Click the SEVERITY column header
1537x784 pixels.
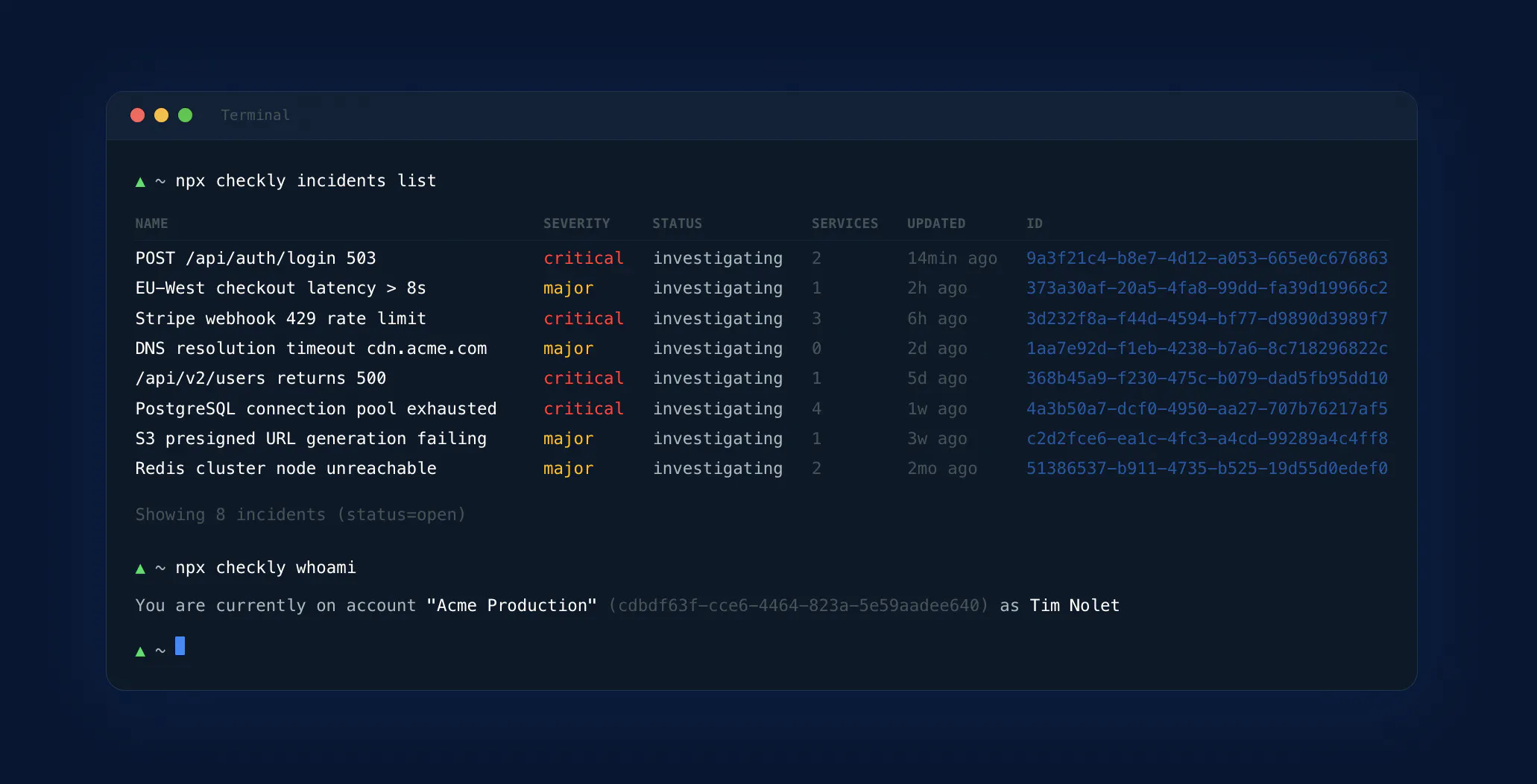[x=576, y=224]
